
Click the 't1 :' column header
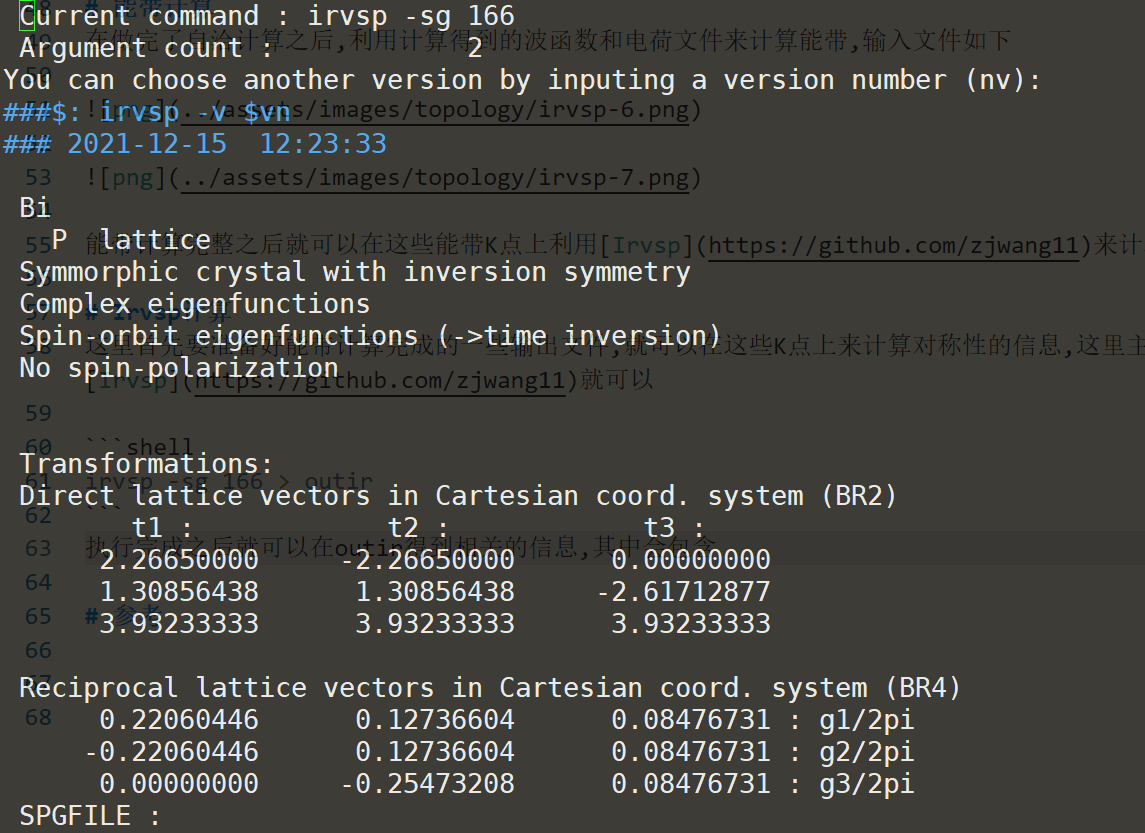163,527
